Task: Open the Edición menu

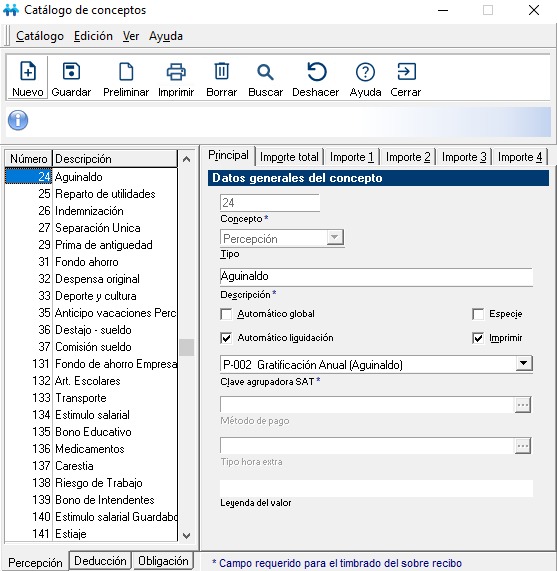Action: 93,36
